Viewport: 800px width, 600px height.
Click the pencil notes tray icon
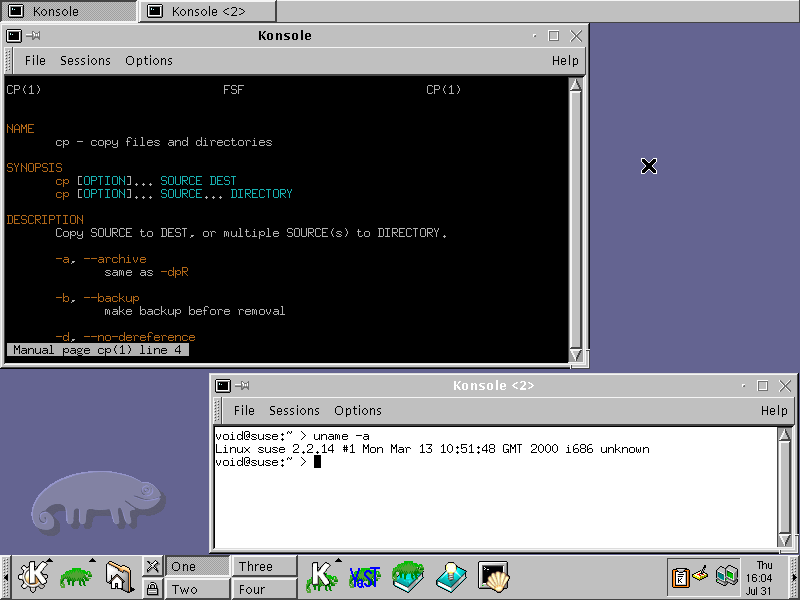tap(701, 573)
